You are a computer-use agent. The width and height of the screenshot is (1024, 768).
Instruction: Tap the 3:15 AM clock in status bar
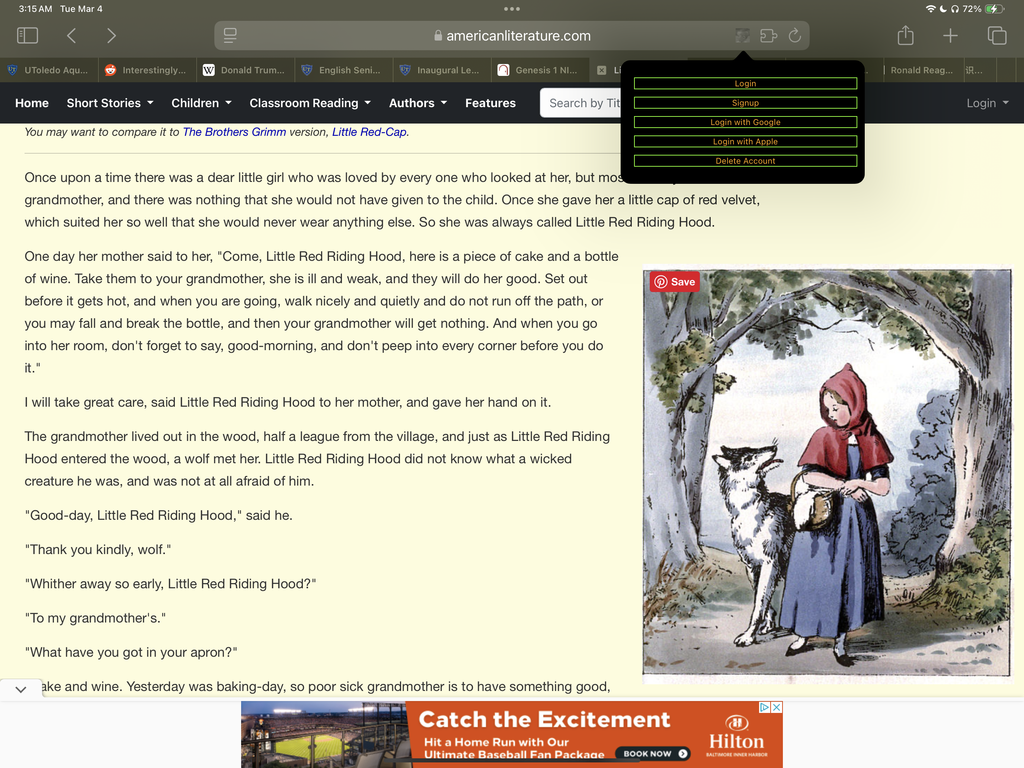click(x=35, y=9)
